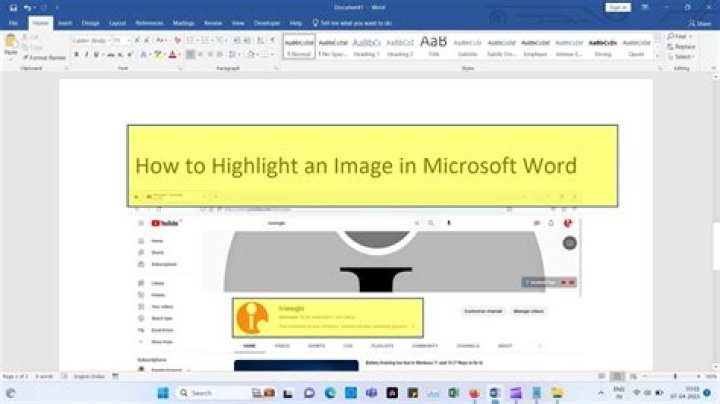Click the Share button

[x=700, y=23]
